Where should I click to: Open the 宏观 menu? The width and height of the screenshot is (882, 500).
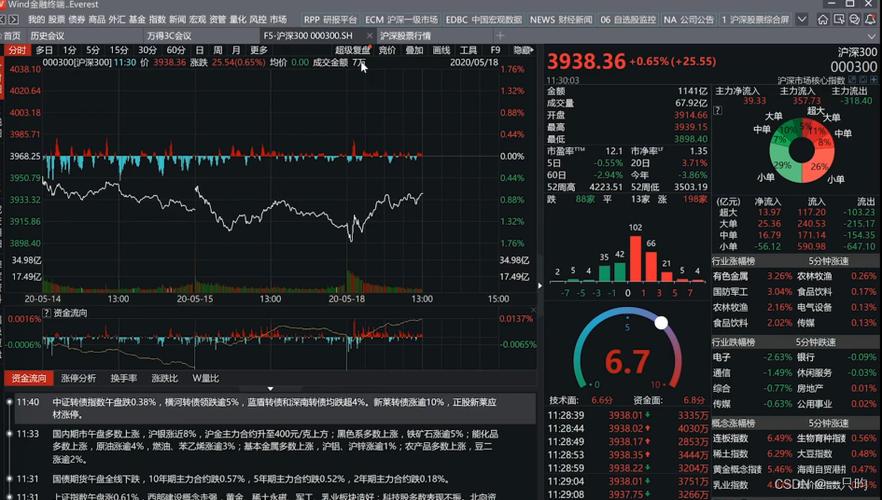click(x=197, y=19)
